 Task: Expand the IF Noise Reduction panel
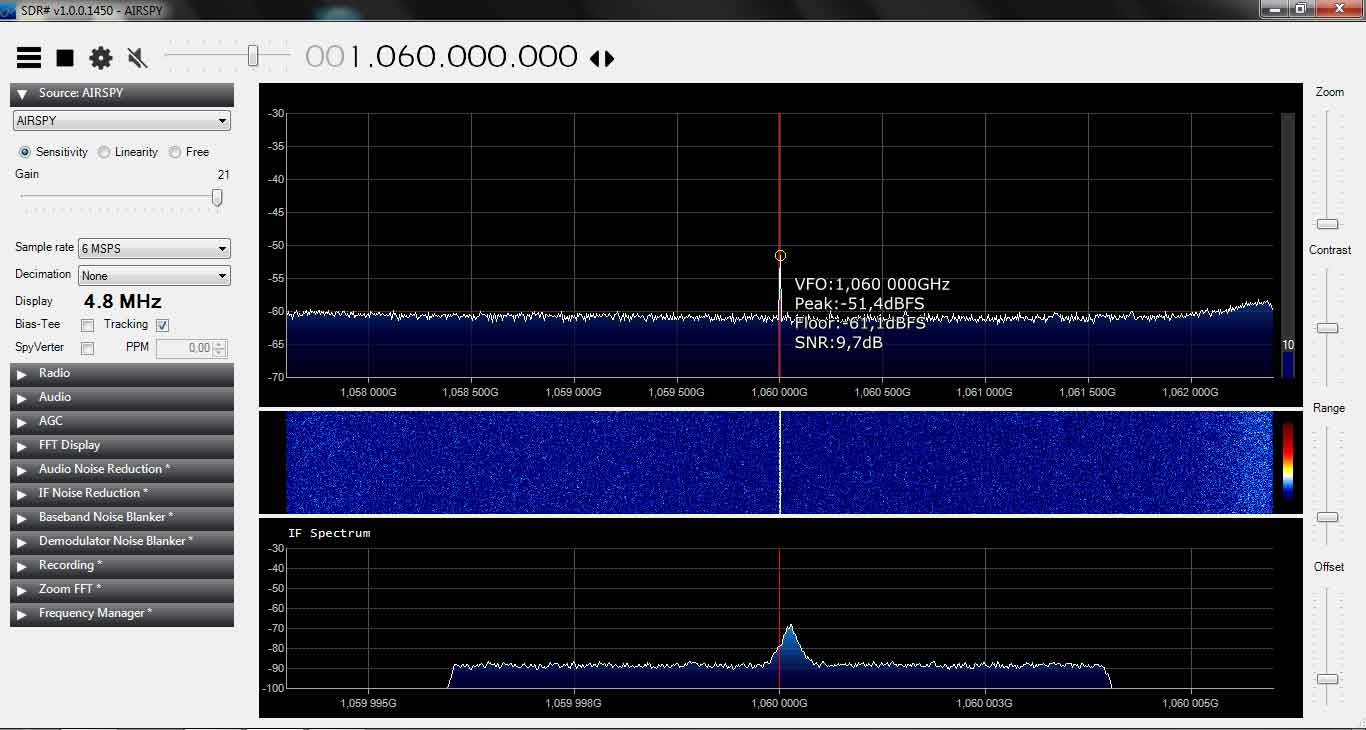click(x=122, y=493)
